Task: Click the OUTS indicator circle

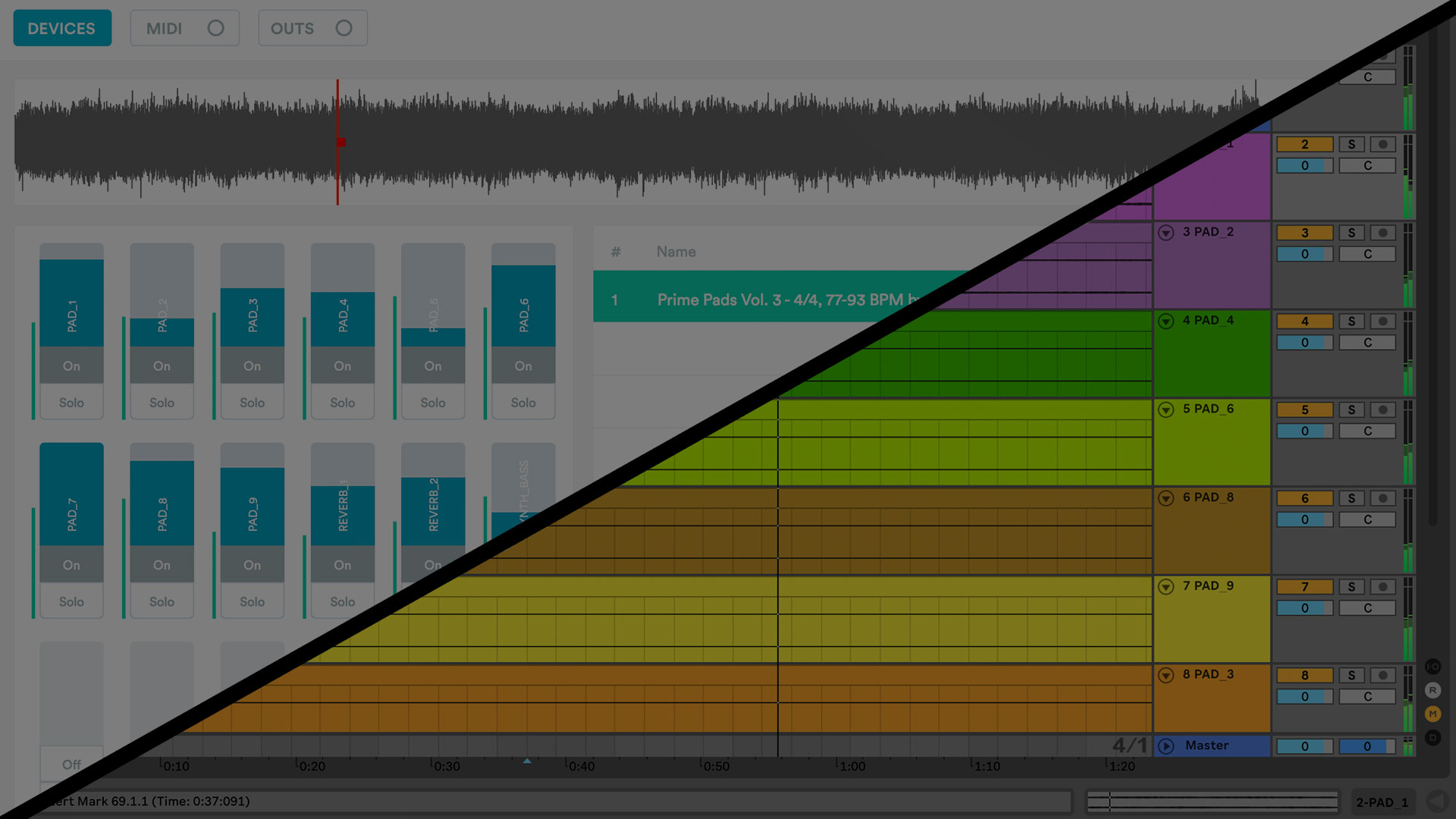Action: pos(344,28)
